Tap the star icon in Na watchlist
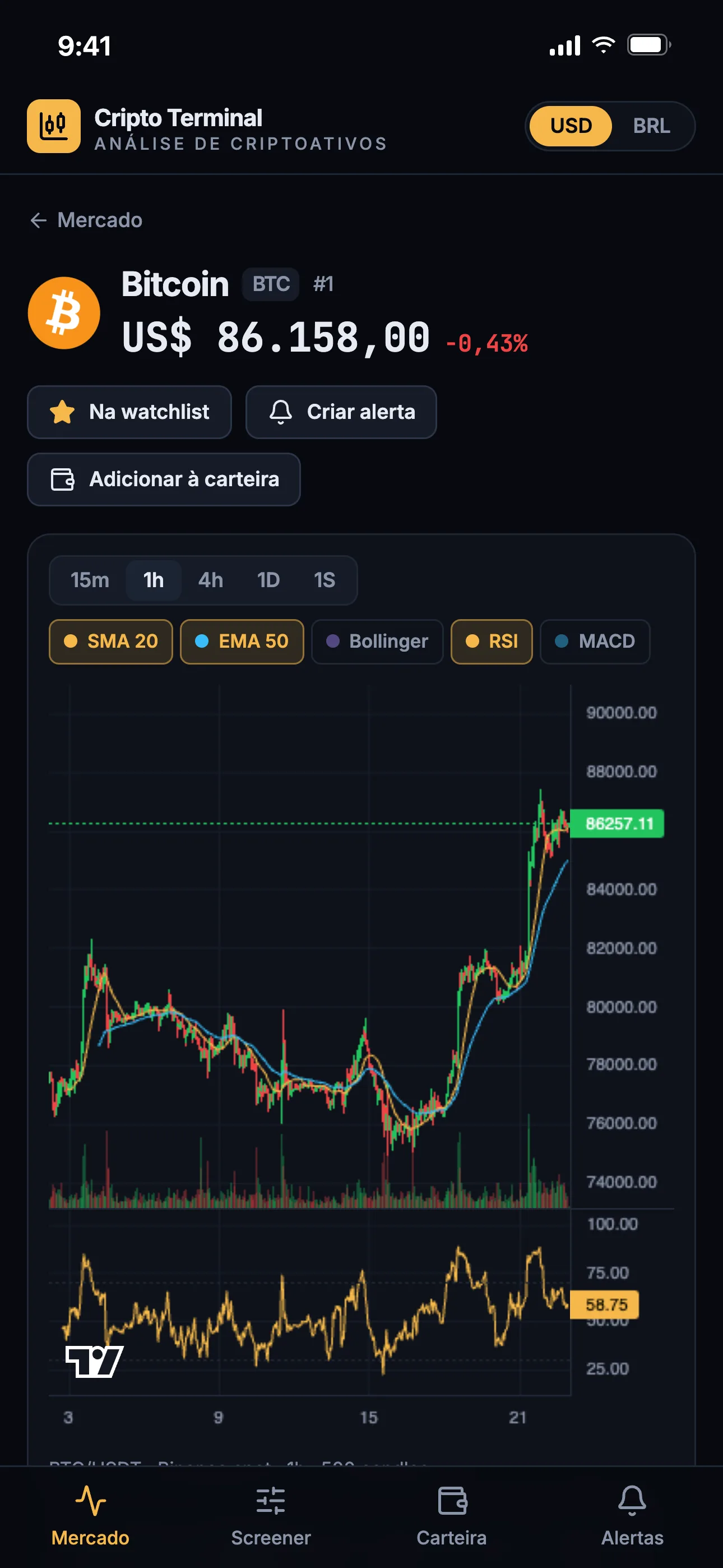This screenshot has height=1568, width=723. [x=62, y=412]
